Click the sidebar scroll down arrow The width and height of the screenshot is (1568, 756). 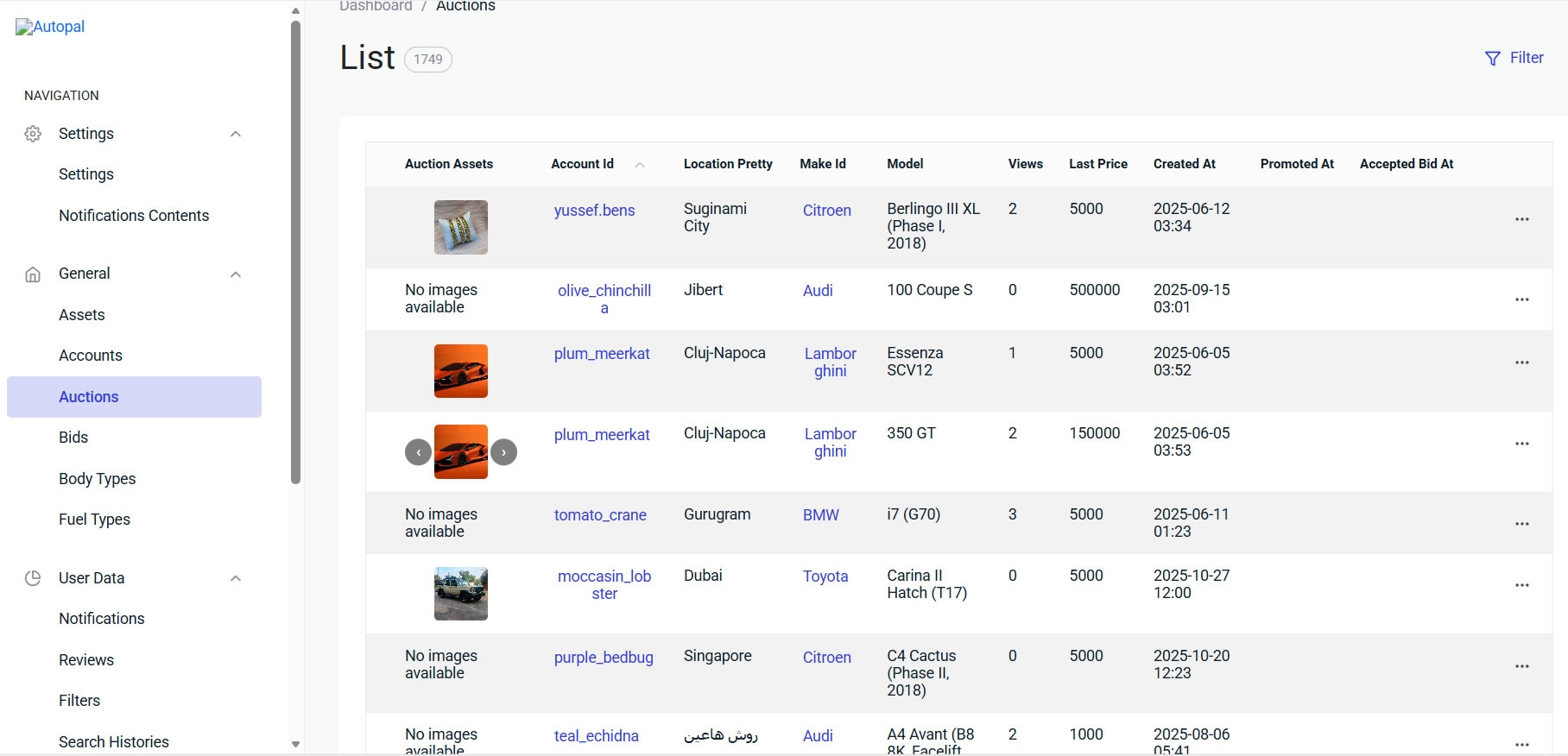(x=295, y=744)
